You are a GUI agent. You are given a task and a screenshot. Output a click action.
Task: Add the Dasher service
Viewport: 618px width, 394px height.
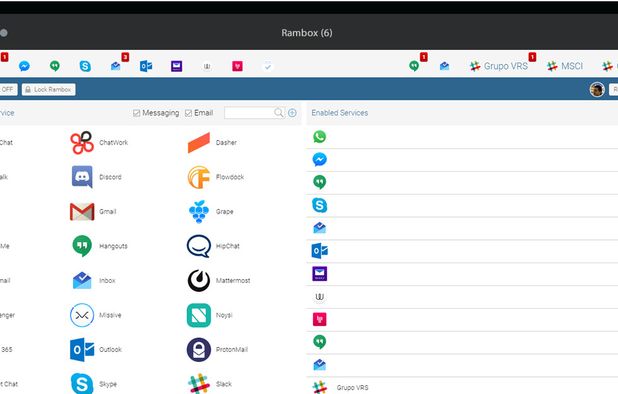212,142
